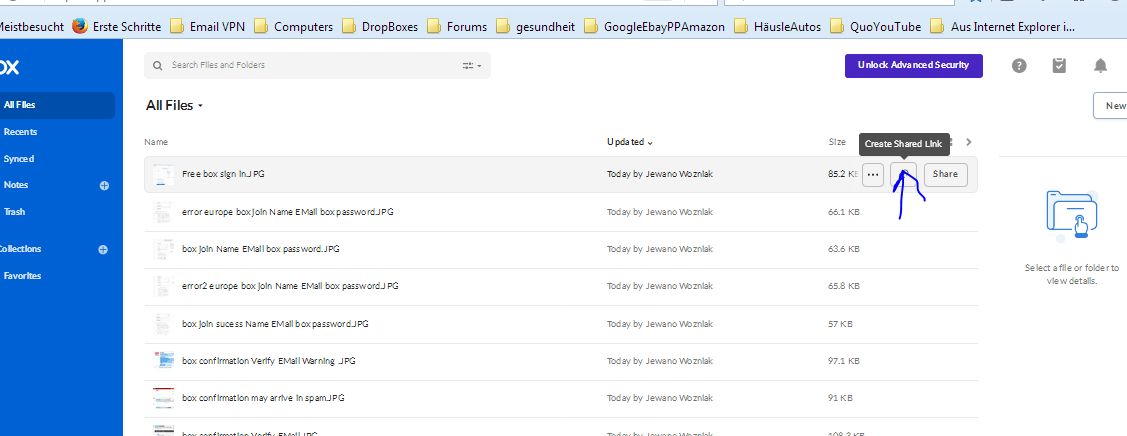The width and height of the screenshot is (1127, 436).
Task: Open box confirmation may arrive in spam.JPG
Action: pos(264,398)
